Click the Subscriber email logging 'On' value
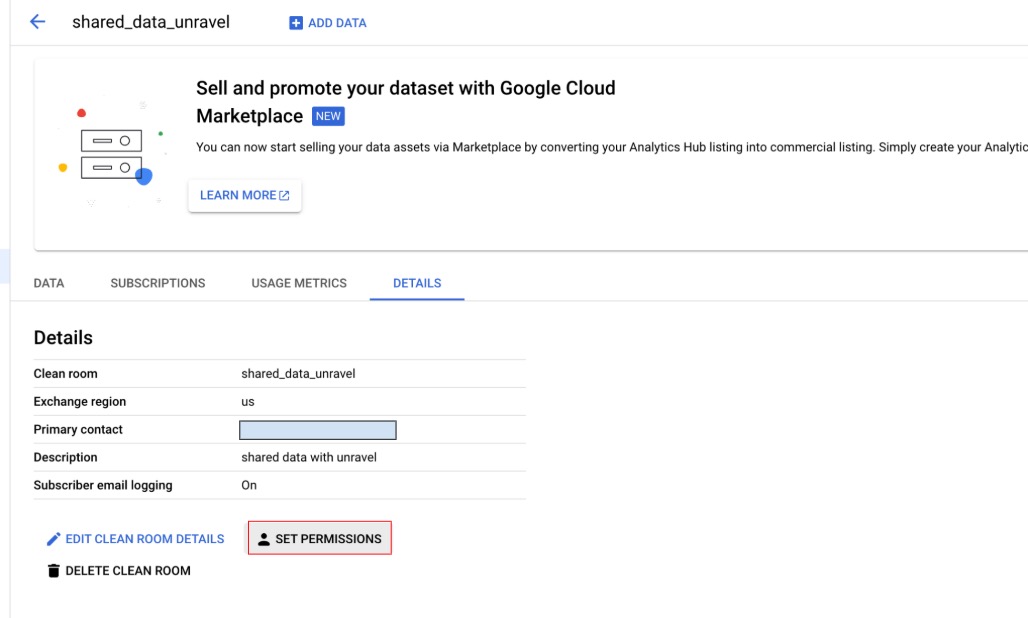This screenshot has height=618, width=1028. click(249, 485)
